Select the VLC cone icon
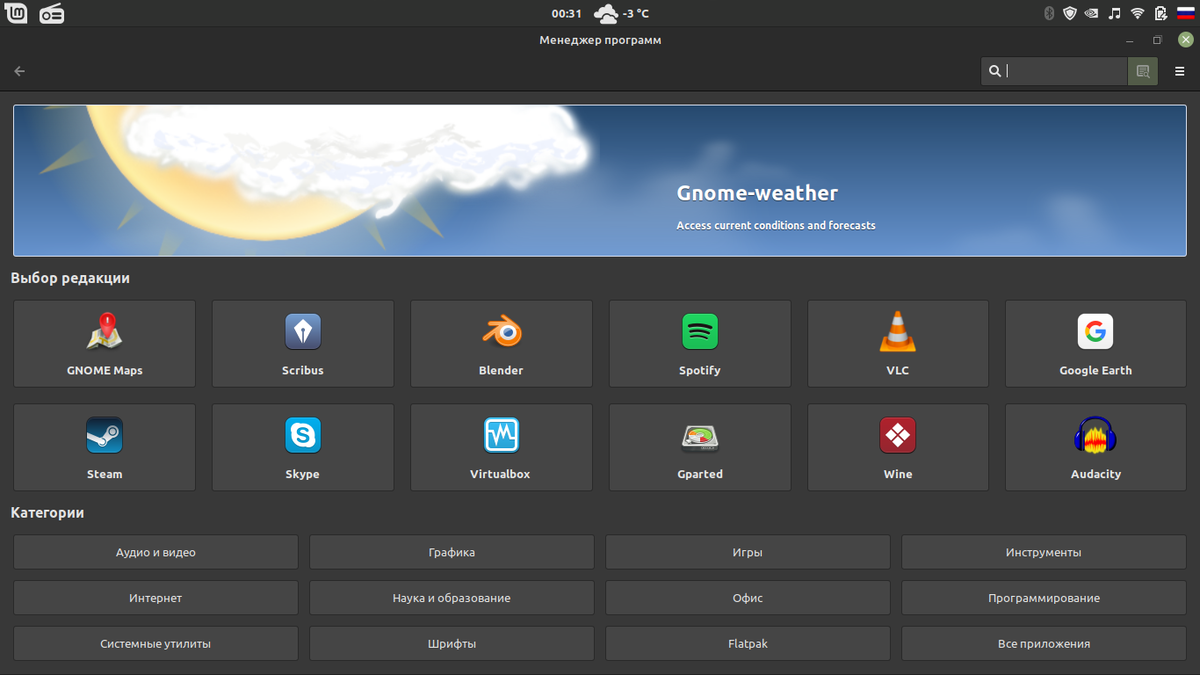Image resolution: width=1200 pixels, height=675 pixels. click(x=897, y=331)
